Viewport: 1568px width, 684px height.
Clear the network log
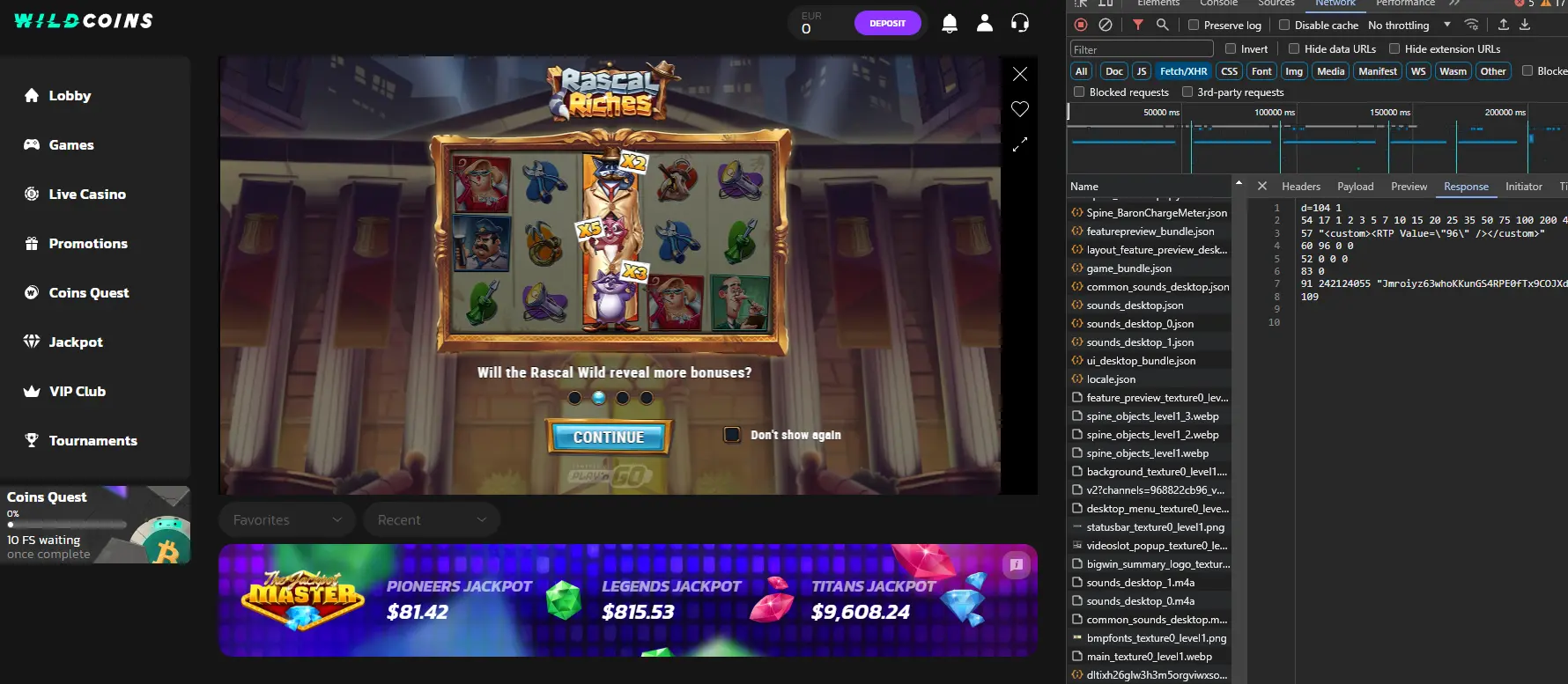1106,25
